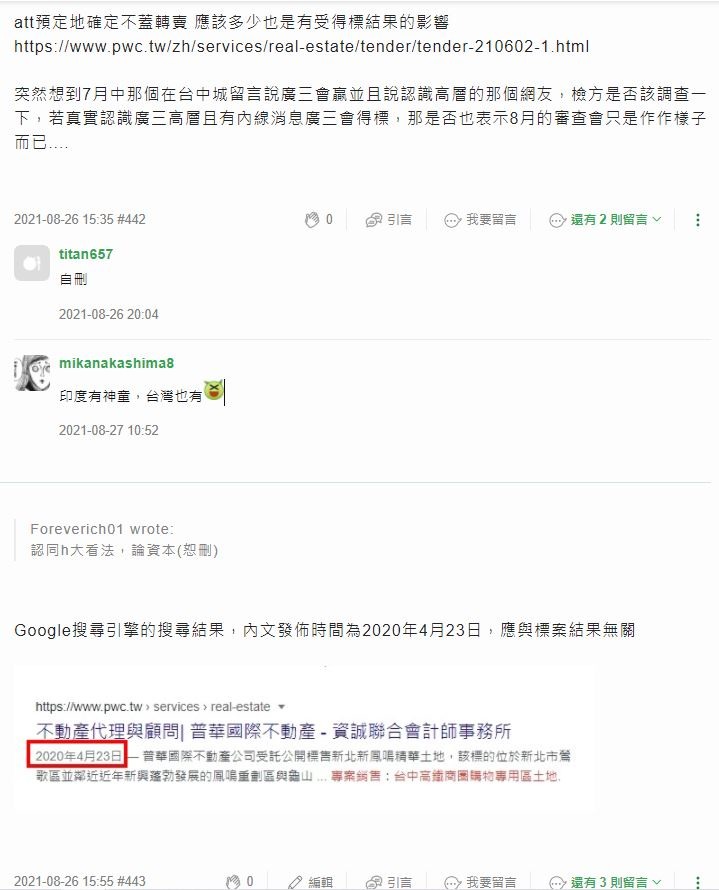Open the three-dot menu for post #442
Image resolution: width=719 pixels, height=890 pixels.
[x=697, y=220]
